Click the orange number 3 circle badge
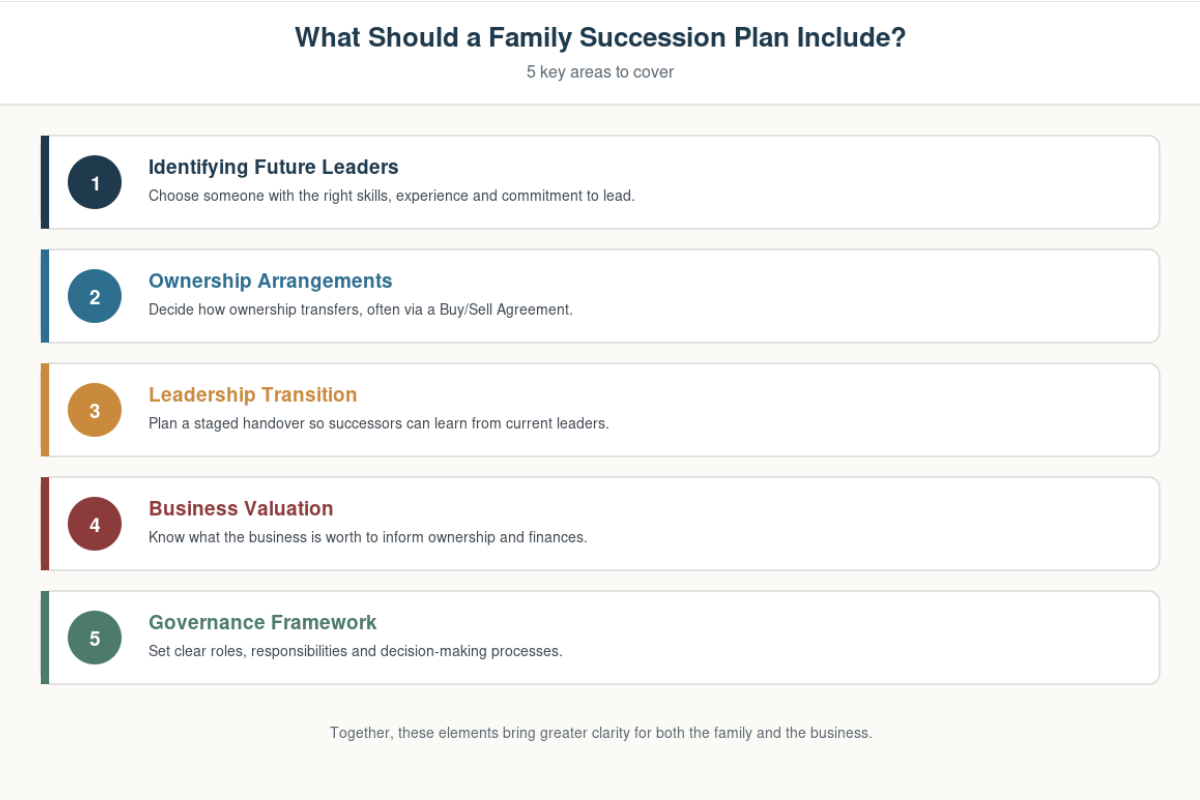This screenshot has height=800, width=1200. tap(95, 410)
